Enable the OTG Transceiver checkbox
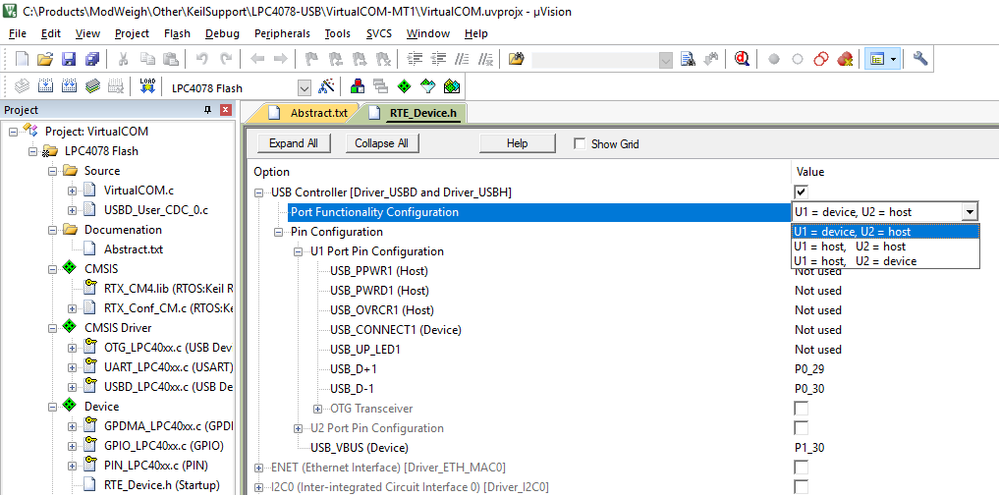 pyautogui.click(x=801, y=408)
